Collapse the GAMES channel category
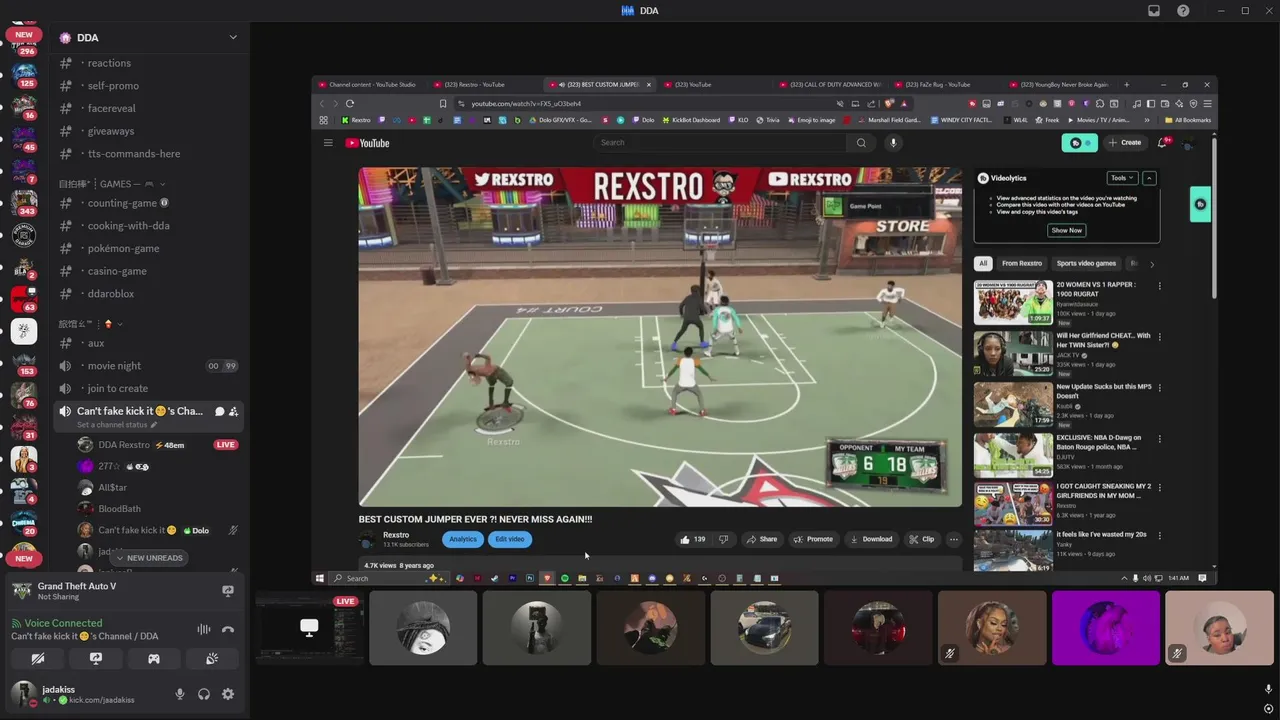The height and width of the screenshot is (720, 1280). click(x=112, y=184)
